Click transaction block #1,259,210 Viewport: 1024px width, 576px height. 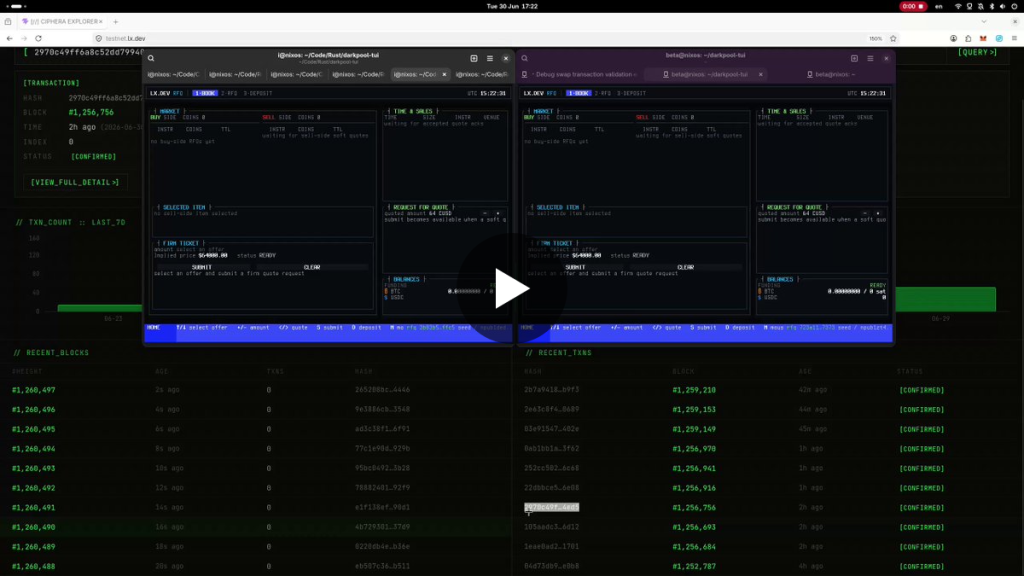pos(694,390)
